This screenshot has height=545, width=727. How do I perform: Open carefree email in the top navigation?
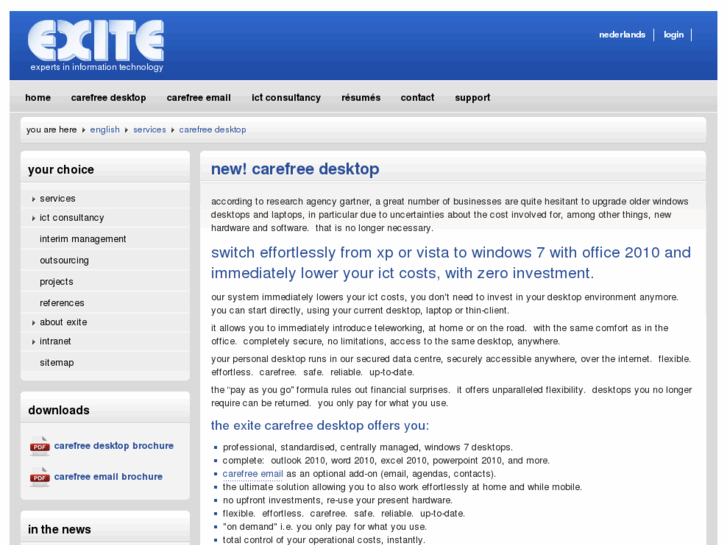coord(198,98)
